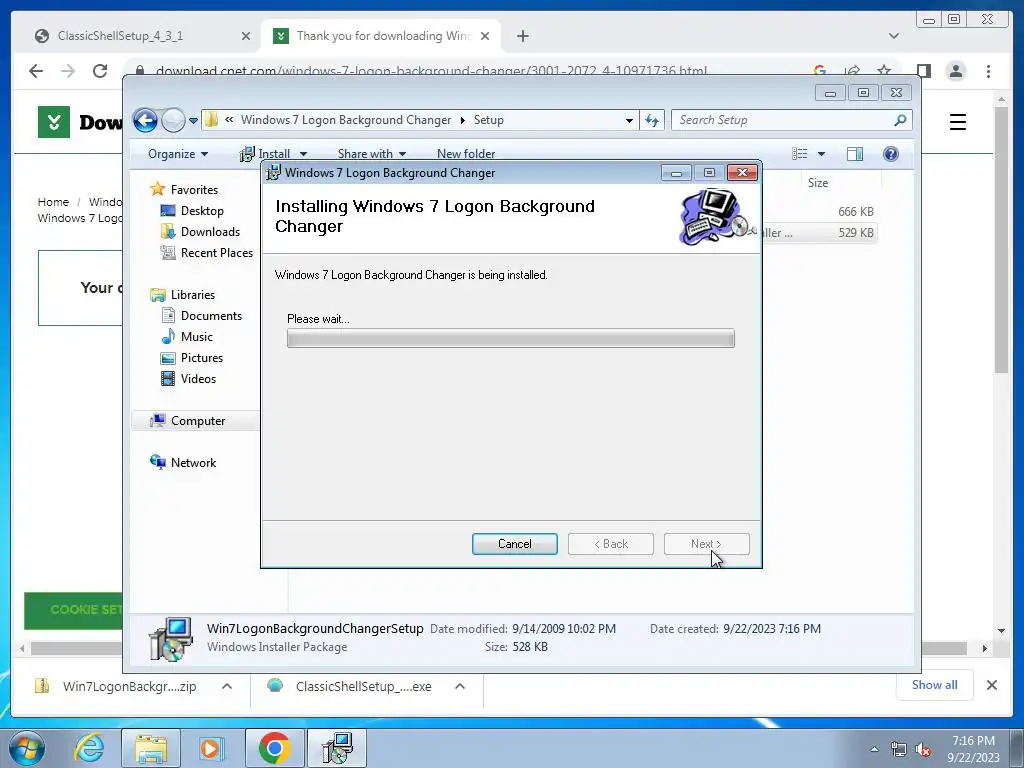Click the Setup breadcrumb segment
The image size is (1024, 768).
pos(488,120)
